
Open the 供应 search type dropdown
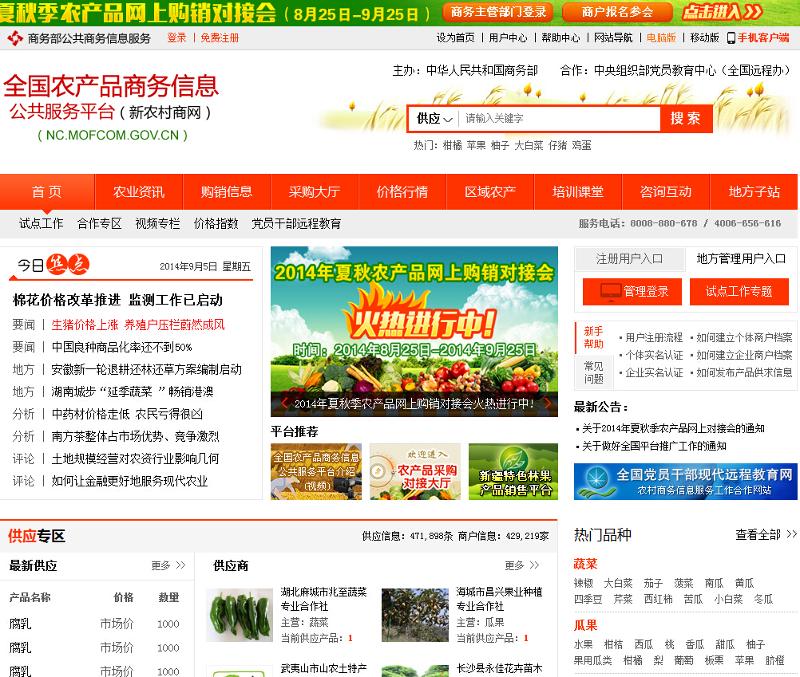tap(435, 118)
